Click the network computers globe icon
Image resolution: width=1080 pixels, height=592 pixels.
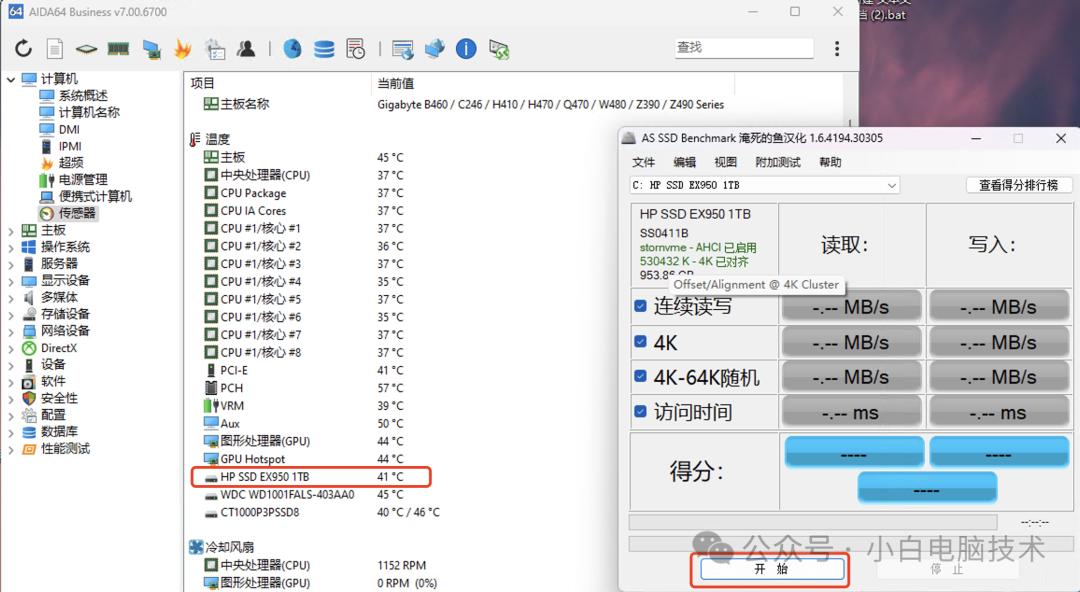(x=435, y=48)
